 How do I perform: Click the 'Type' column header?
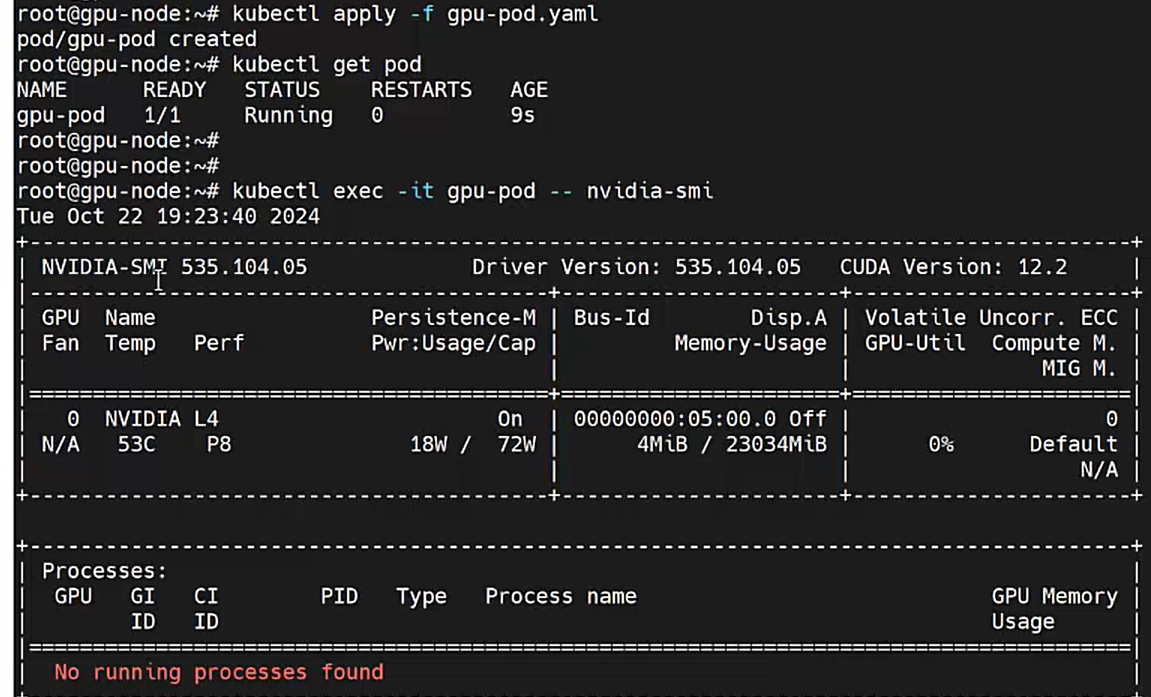pyautogui.click(x=421, y=596)
